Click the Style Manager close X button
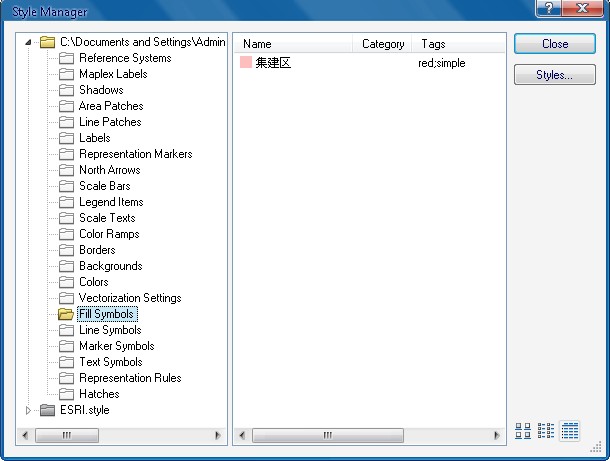This screenshot has height=461, width=610. 582,8
